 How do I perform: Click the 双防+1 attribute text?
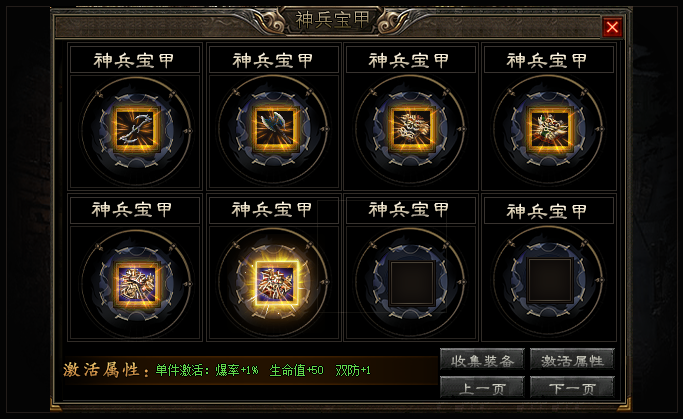(x=352, y=370)
